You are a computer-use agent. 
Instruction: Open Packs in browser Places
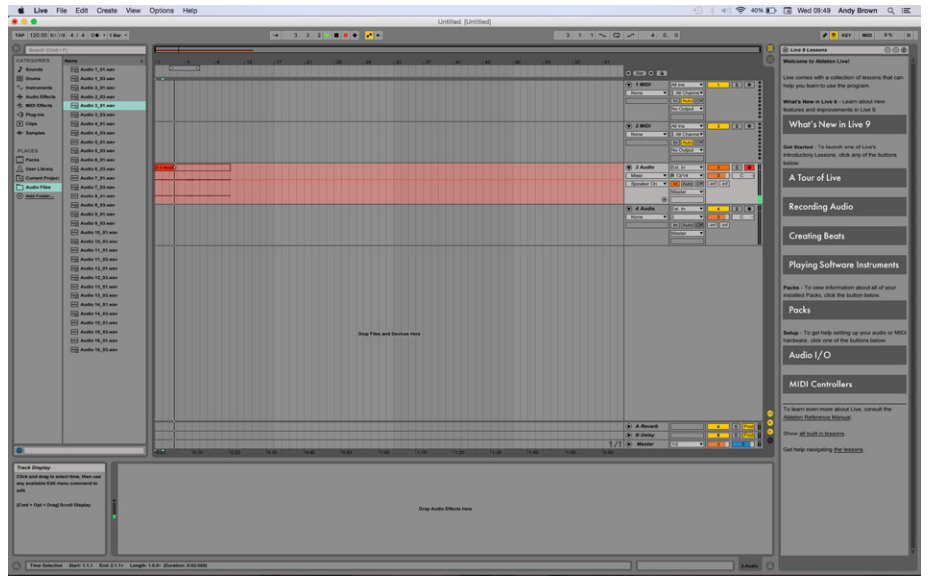(x=32, y=159)
